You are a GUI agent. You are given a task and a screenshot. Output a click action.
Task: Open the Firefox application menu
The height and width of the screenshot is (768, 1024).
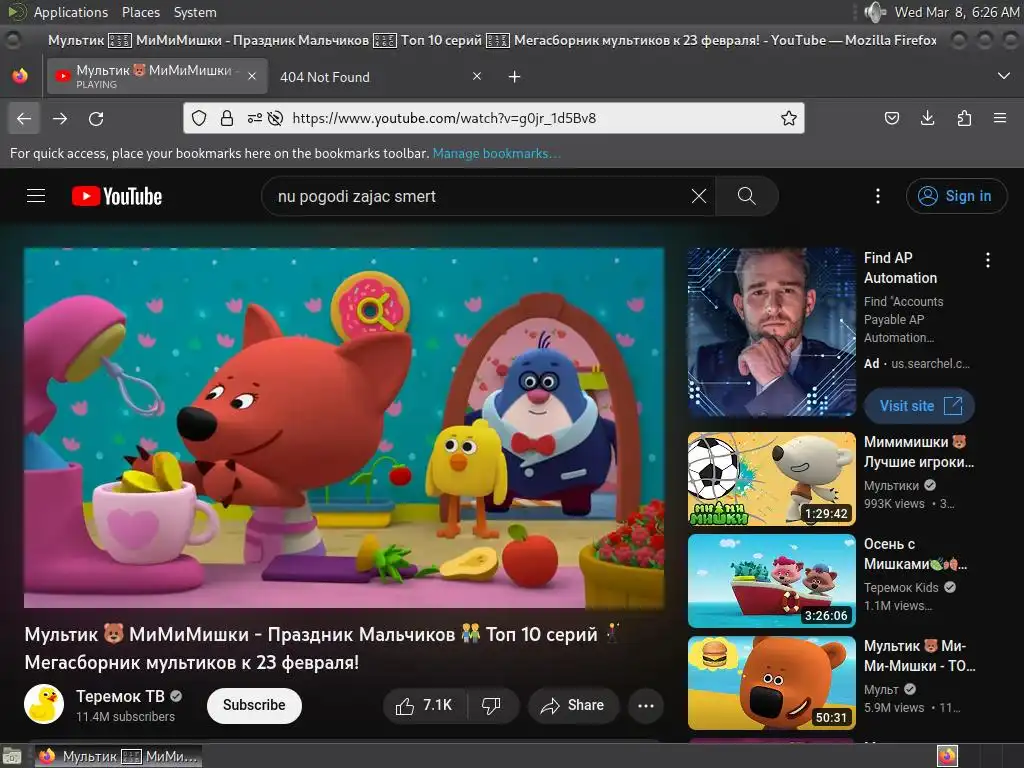click(1000, 118)
